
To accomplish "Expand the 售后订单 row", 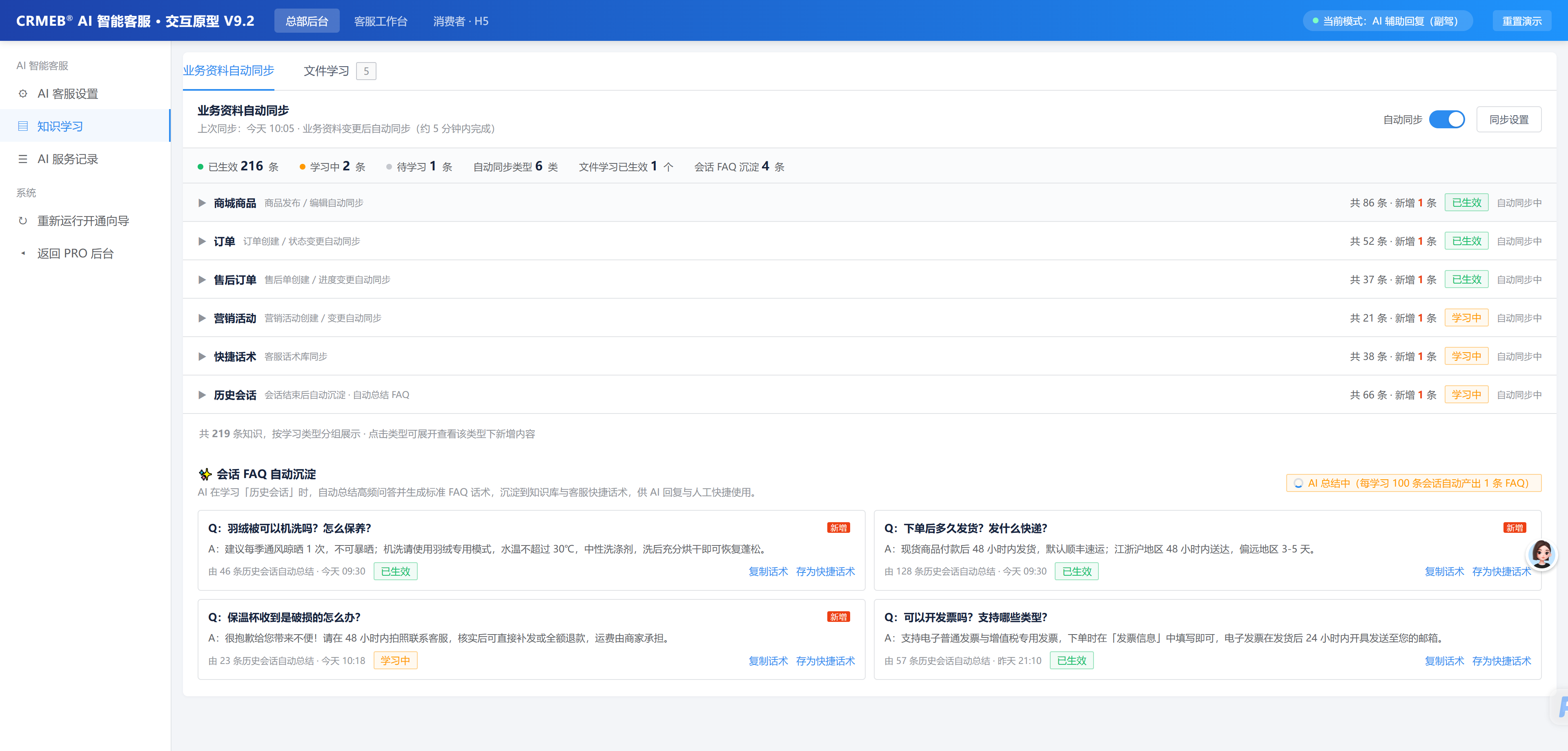I will click(869, 279).
